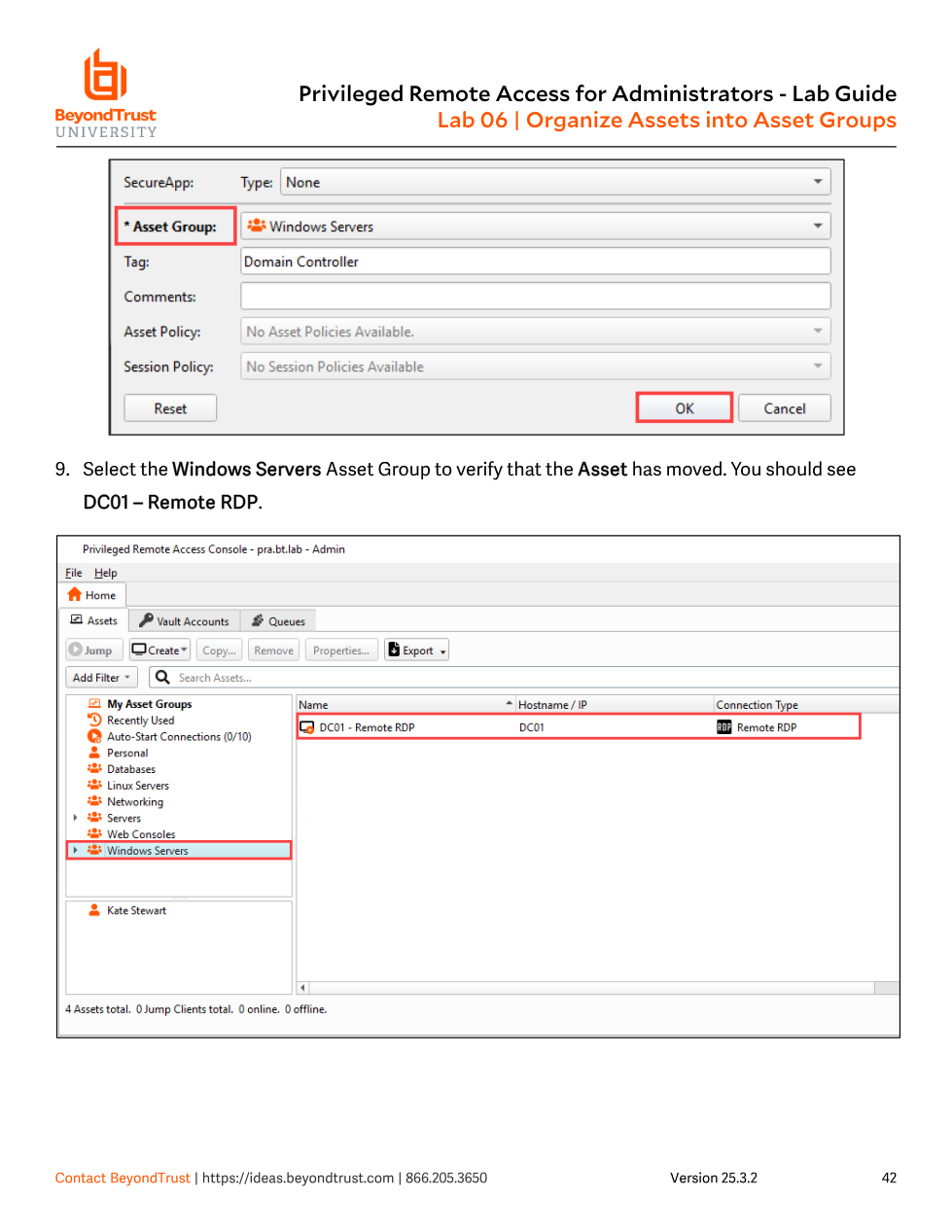
Task: Sort by the Hostname / IP column header
Action: click(x=615, y=705)
